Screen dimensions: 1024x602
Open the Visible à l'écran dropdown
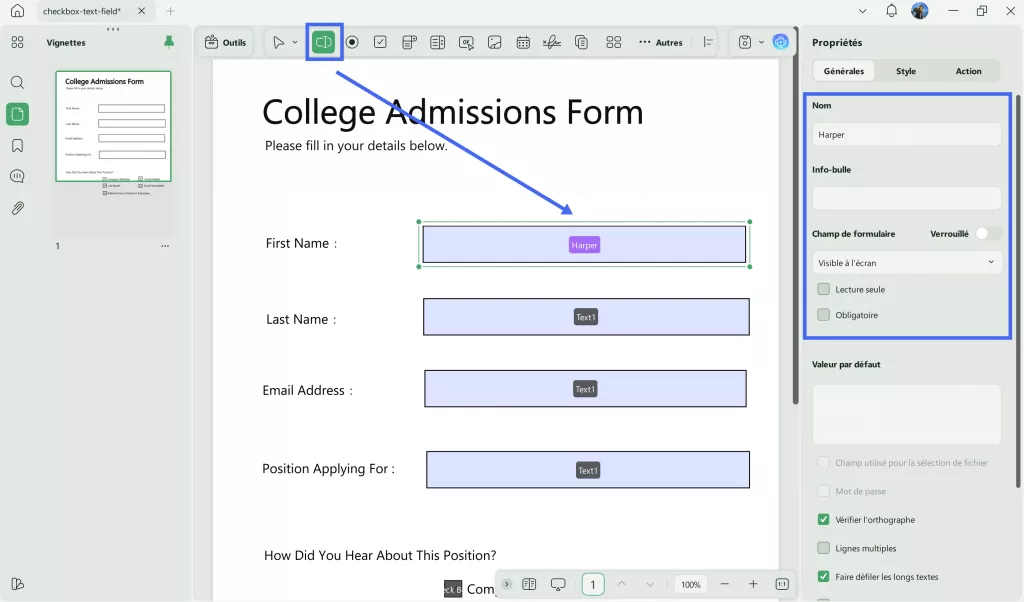[x=906, y=262]
